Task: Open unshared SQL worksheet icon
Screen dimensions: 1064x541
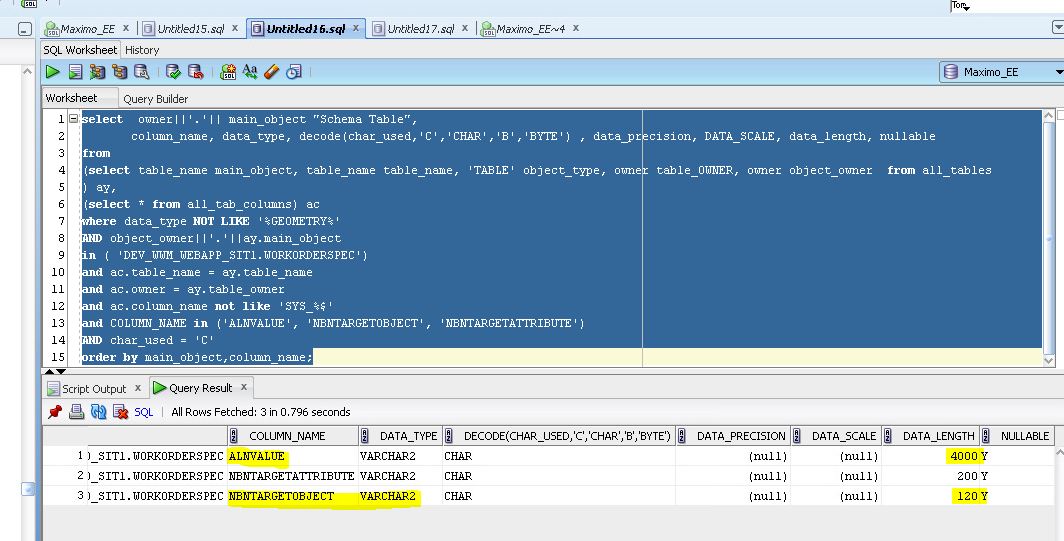Action: [x=228, y=72]
